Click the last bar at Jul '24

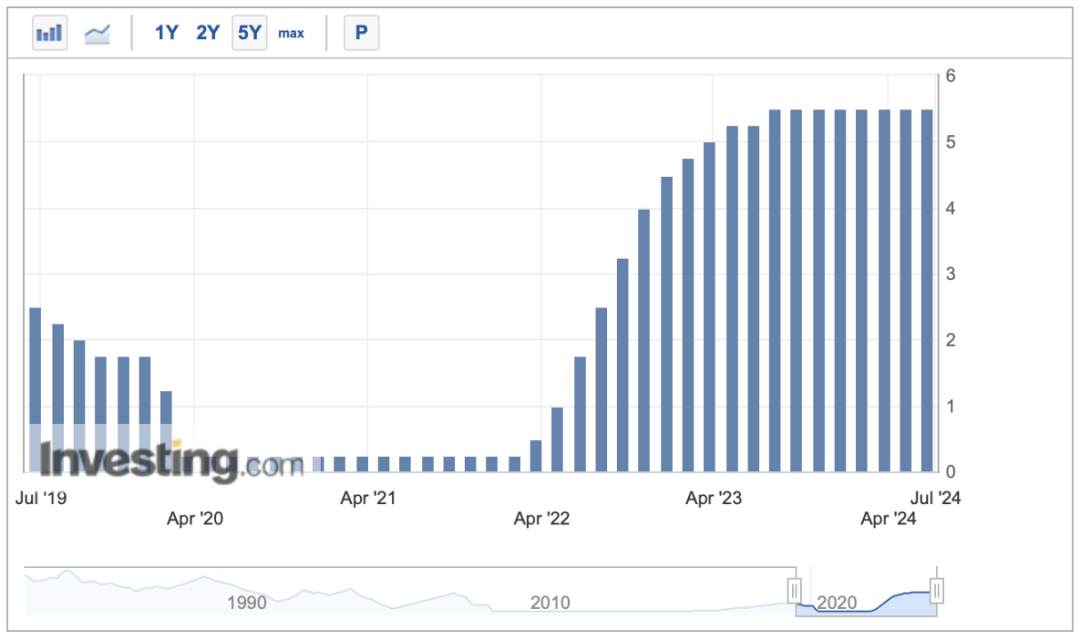927,290
